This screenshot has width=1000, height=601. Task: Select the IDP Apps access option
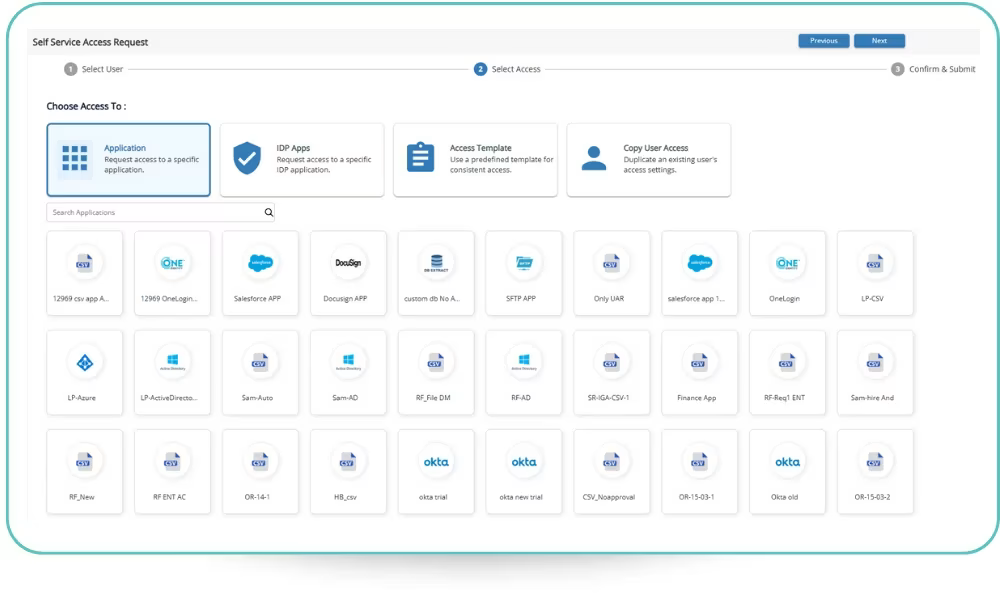coord(301,160)
